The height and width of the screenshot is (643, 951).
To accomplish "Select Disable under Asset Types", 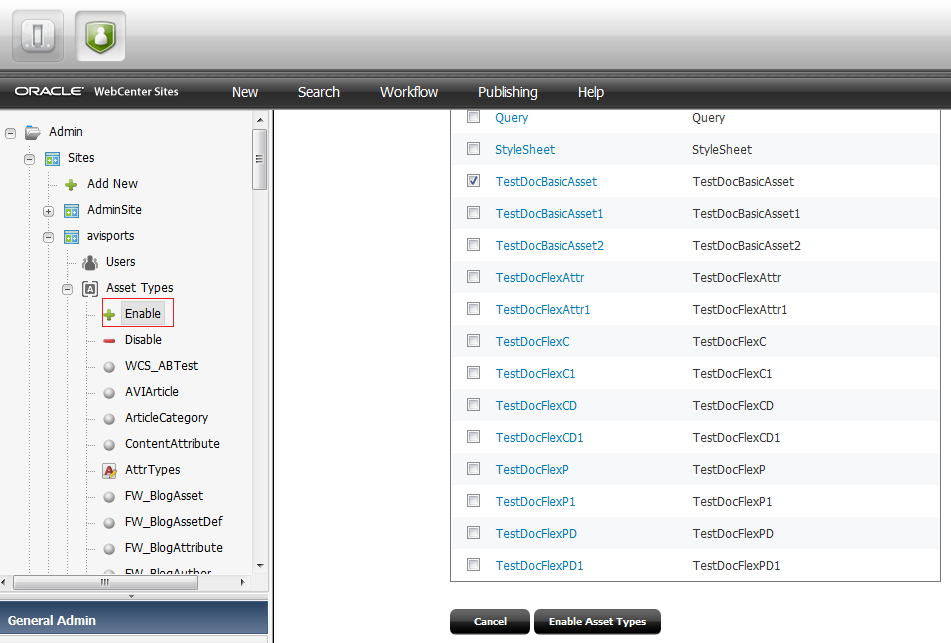I will pos(143,340).
